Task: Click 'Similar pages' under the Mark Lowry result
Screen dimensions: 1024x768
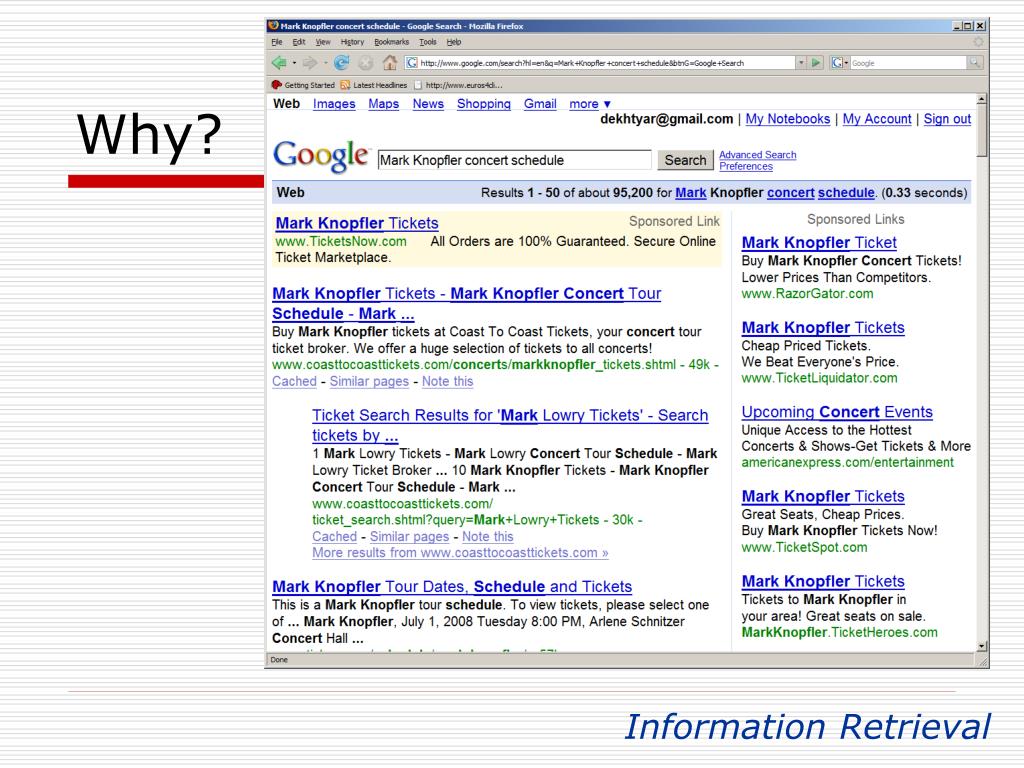Action: pos(409,537)
